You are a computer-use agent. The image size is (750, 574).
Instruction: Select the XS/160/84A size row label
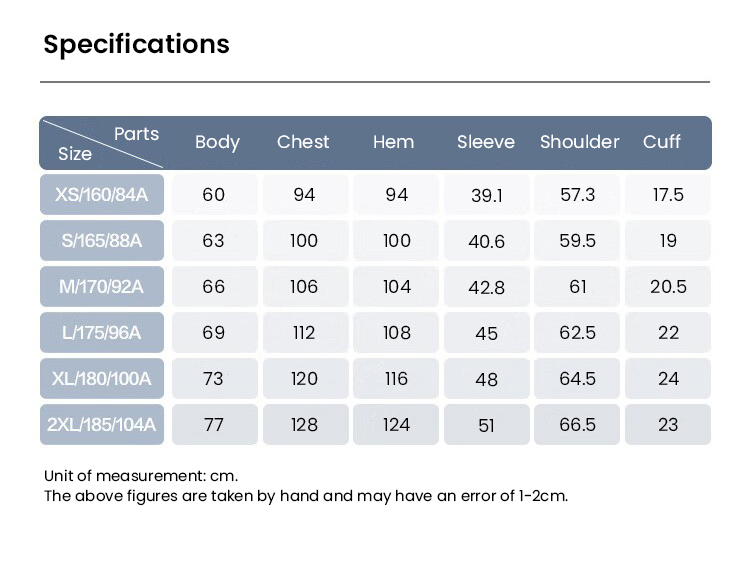[102, 194]
